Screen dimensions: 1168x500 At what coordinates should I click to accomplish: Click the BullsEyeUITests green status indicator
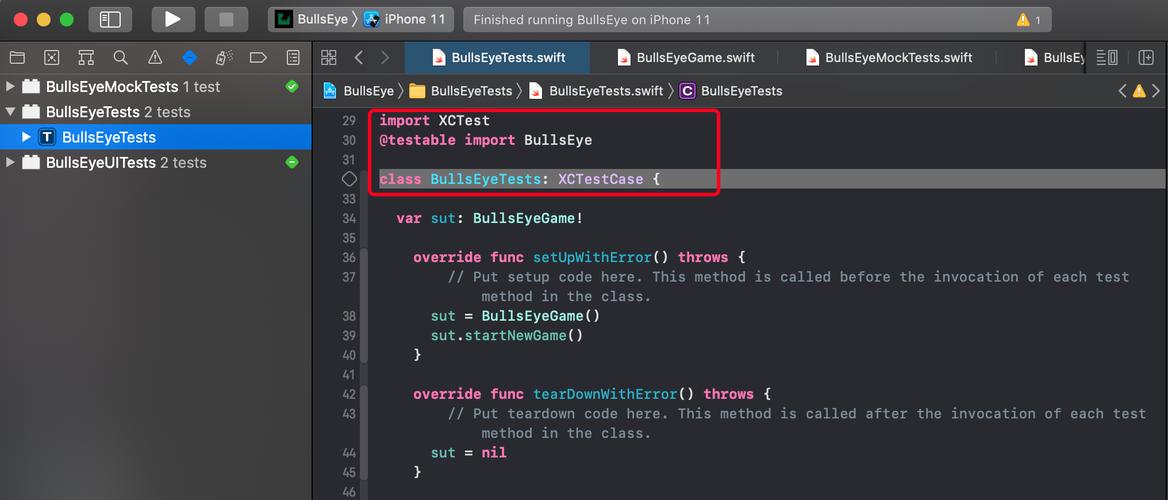(292, 162)
